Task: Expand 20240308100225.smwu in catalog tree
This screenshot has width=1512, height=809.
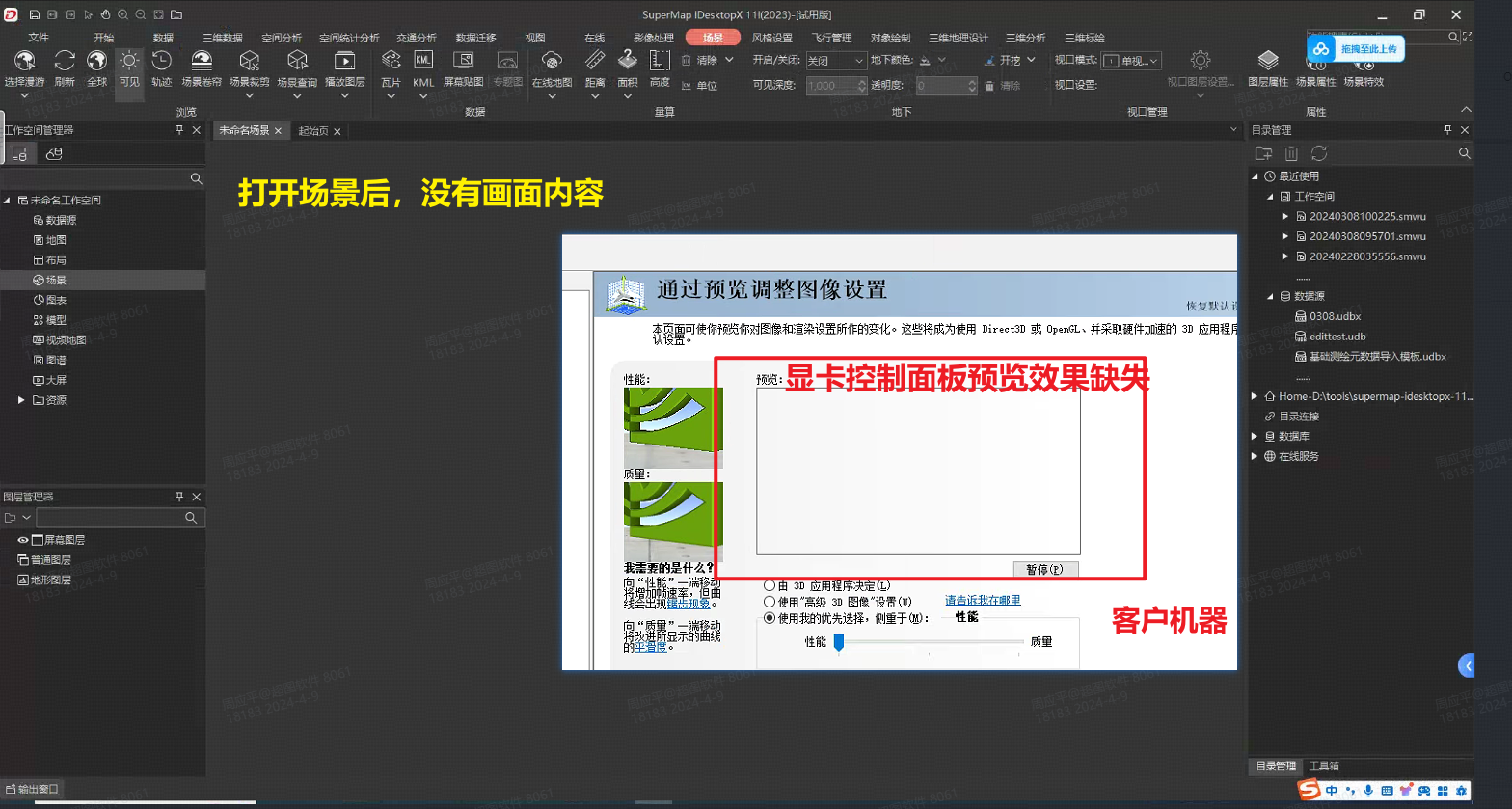Action: [x=1285, y=217]
